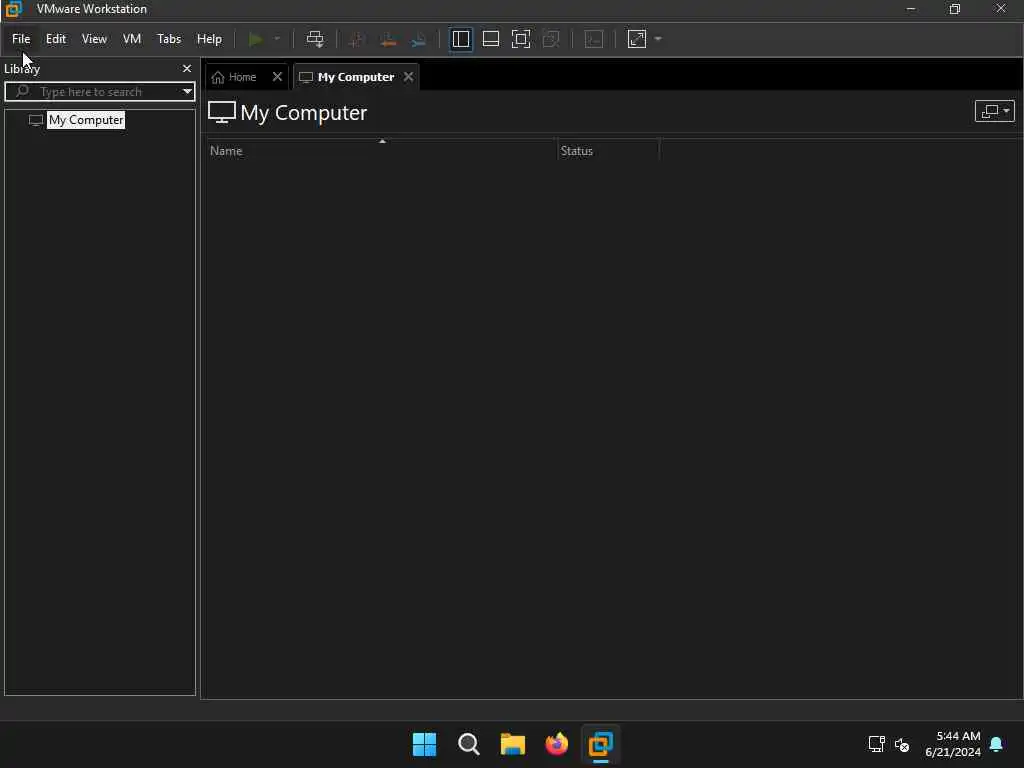The image size is (1024, 768).
Task: Click the Revert to Snapshot toolbar icon
Action: coord(388,39)
